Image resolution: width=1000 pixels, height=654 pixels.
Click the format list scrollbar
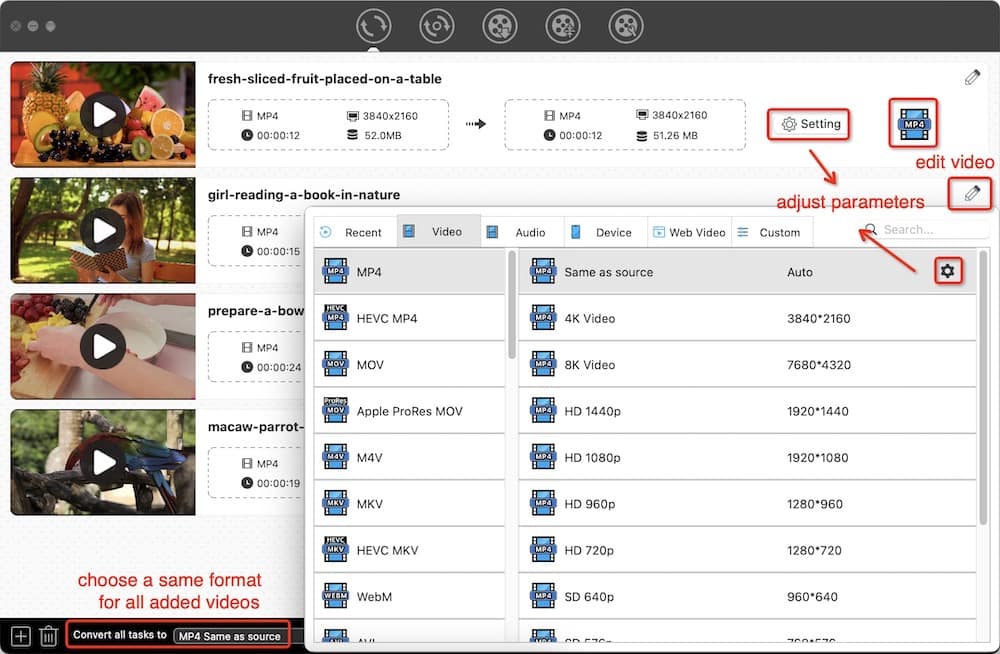(x=512, y=310)
